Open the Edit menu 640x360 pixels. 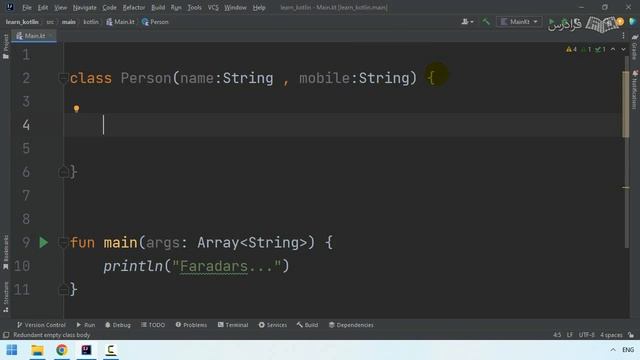tap(42, 7)
